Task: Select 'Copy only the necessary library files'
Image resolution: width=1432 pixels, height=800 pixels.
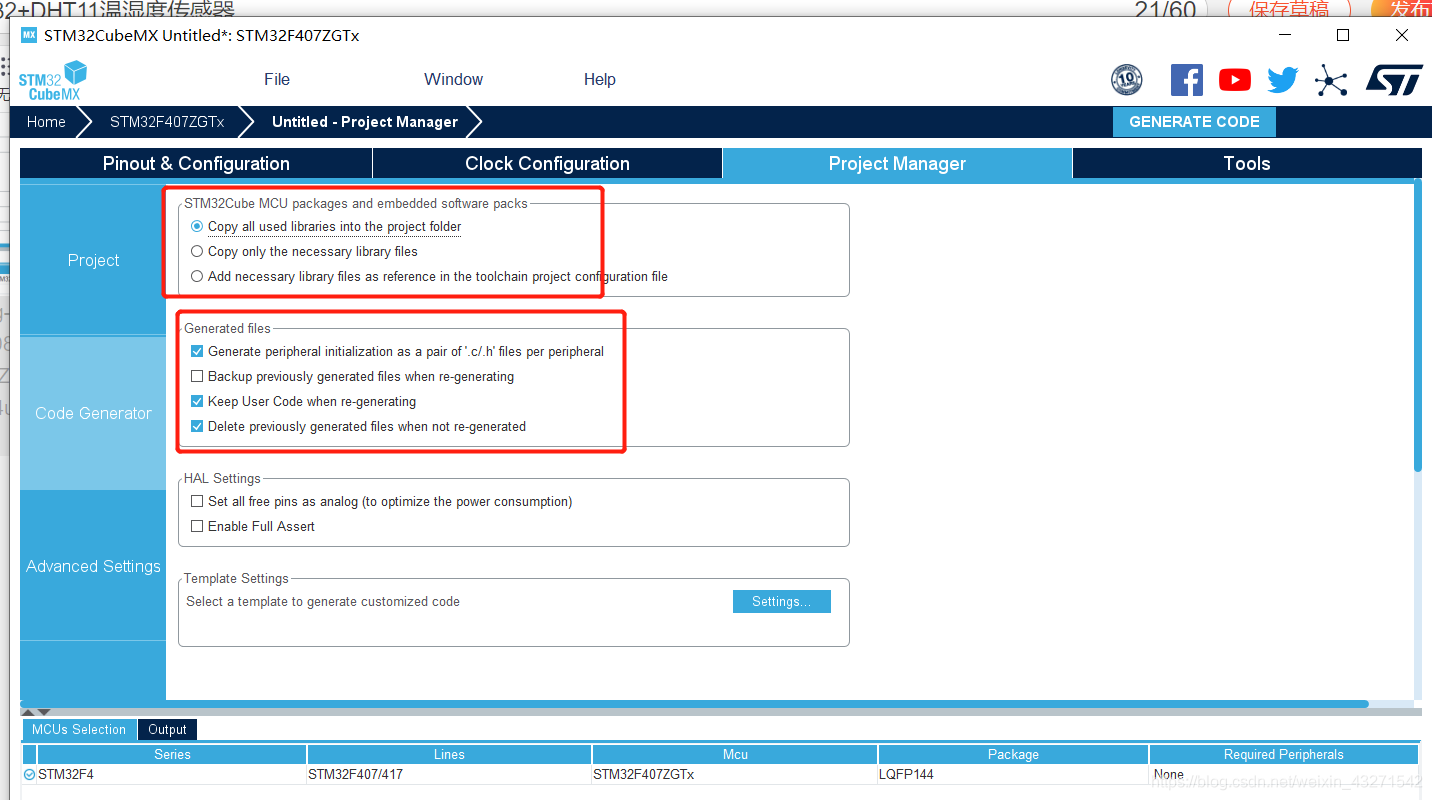Action: point(197,252)
